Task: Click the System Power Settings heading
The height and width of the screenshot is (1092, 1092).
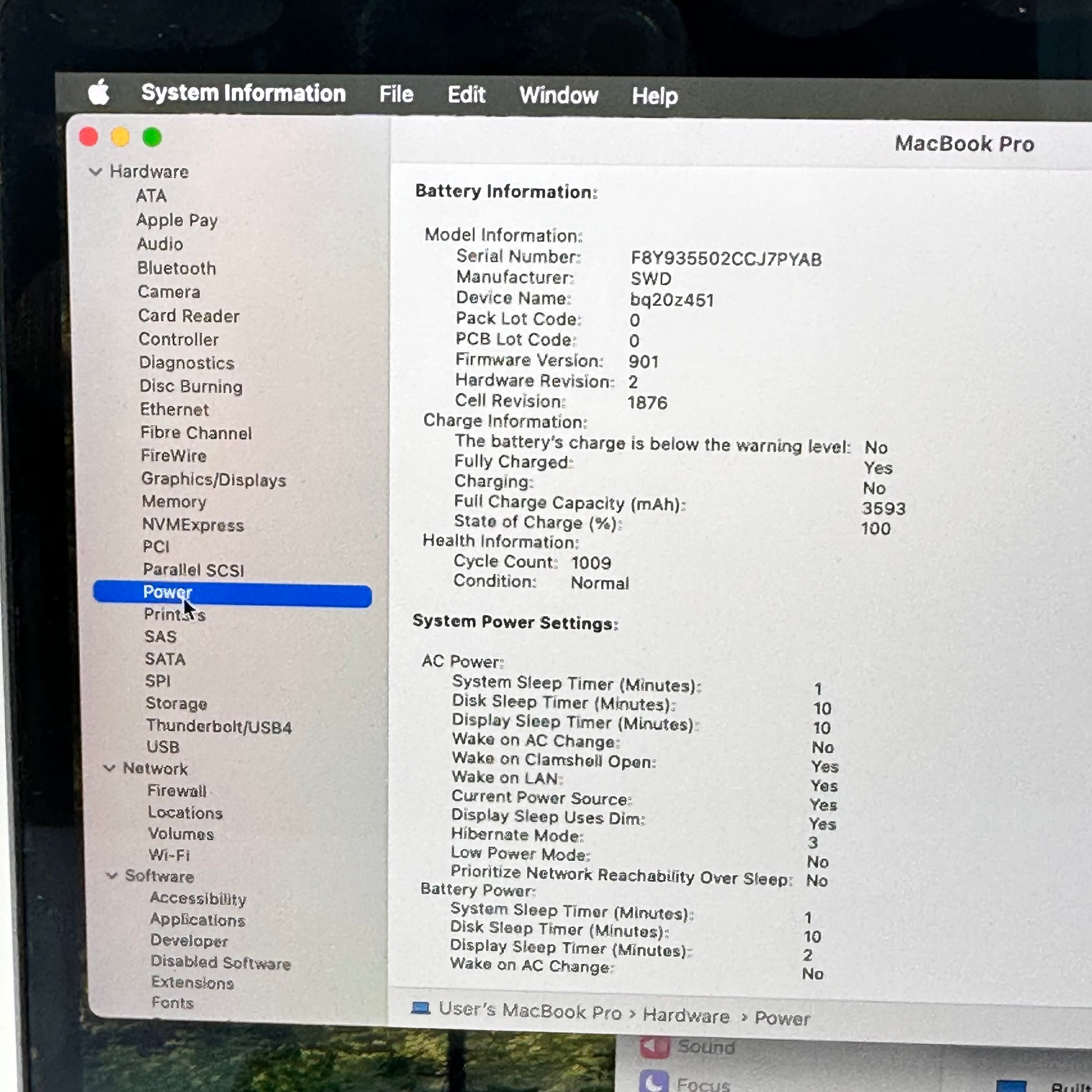Action: point(515,622)
